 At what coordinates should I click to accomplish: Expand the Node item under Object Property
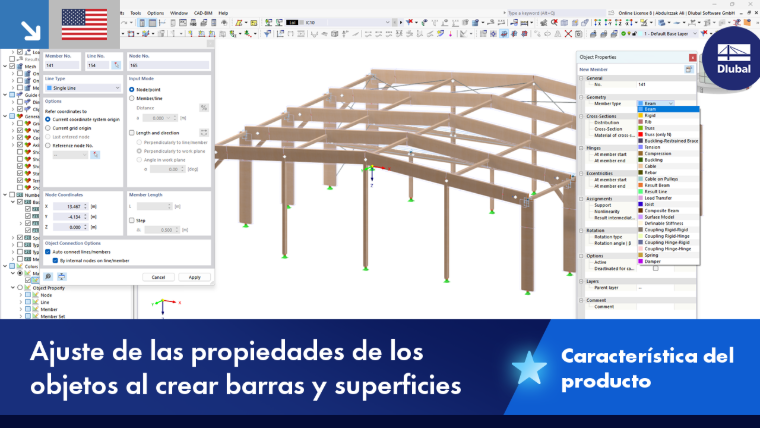pyautogui.click(x=20, y=295)
